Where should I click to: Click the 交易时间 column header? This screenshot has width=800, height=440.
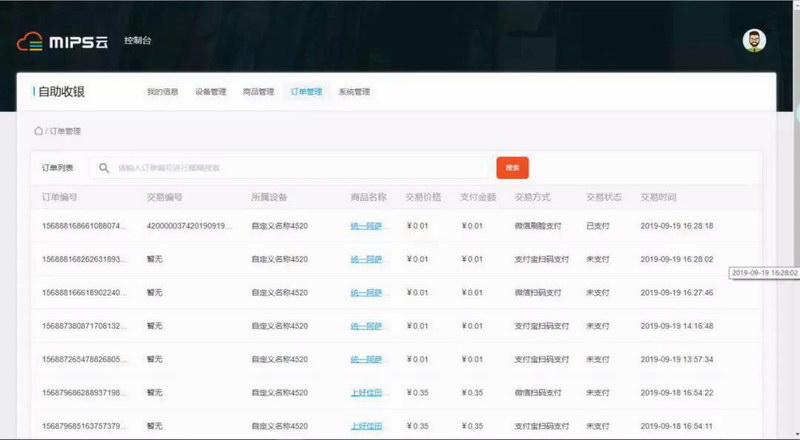tap(658, 197)
